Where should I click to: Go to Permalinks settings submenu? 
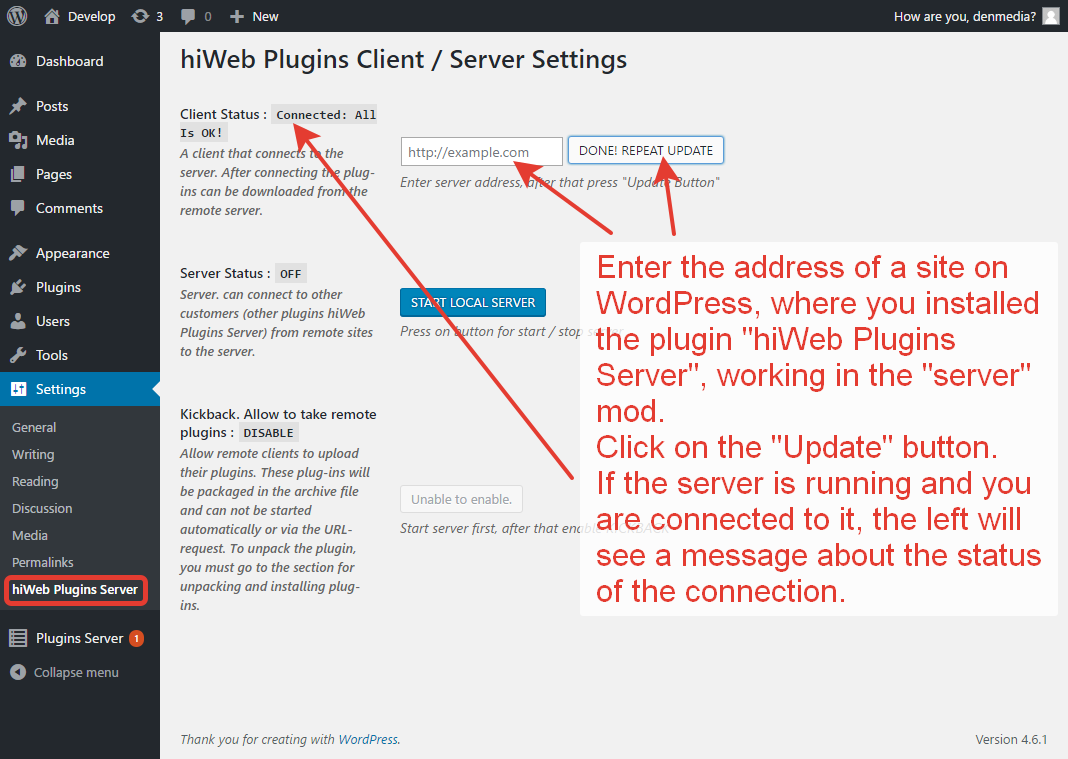tap(42, 562)
